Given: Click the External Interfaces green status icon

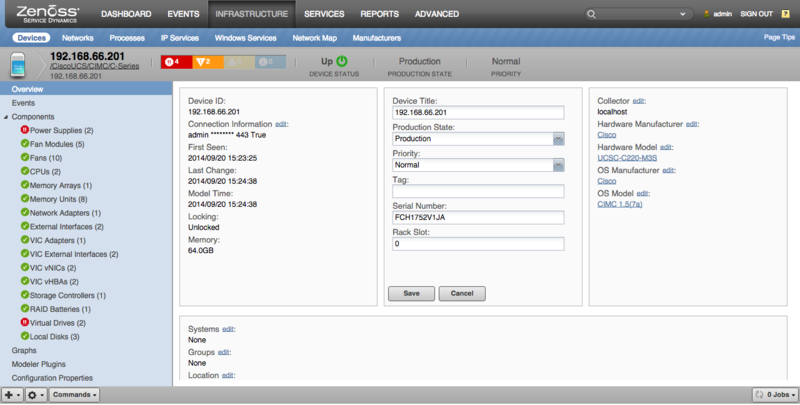Looking at the screenshot, I should click(x=24, y=226).
